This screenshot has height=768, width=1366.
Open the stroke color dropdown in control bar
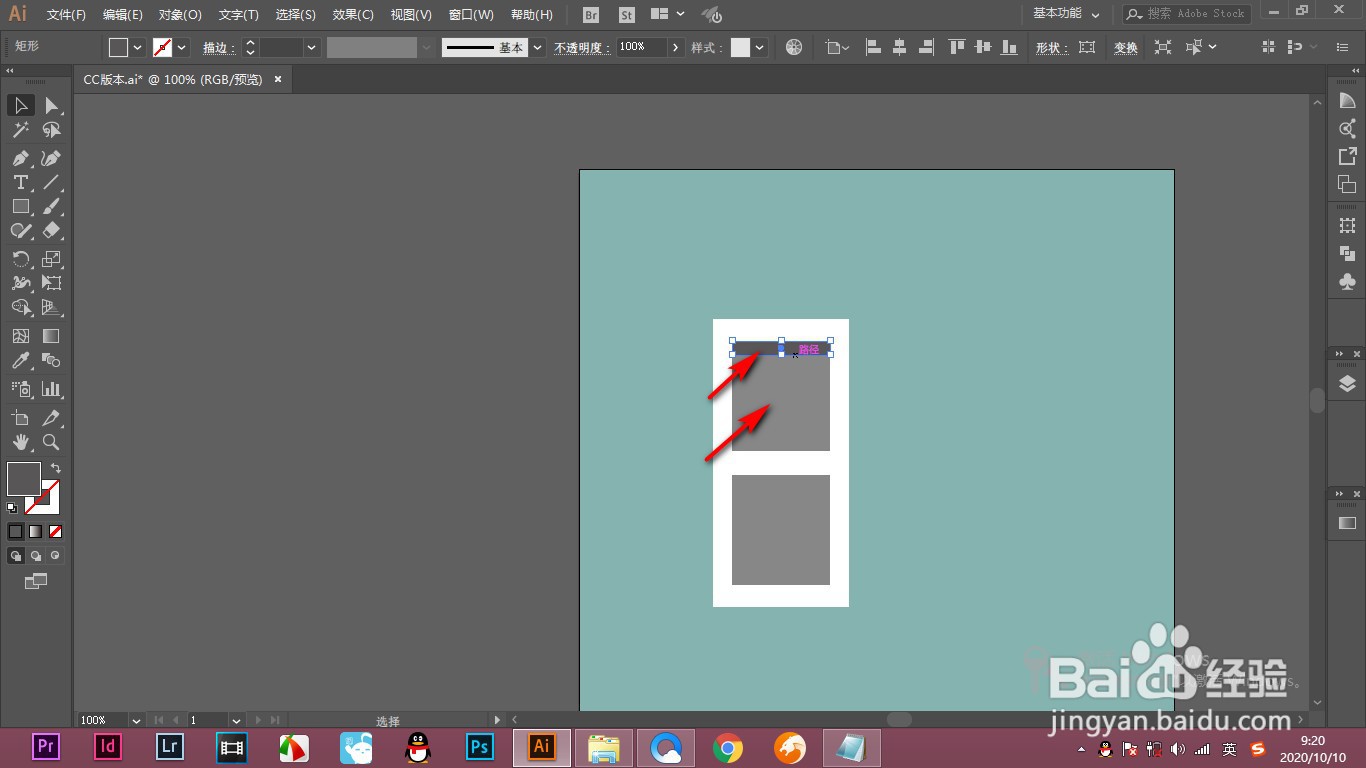(182, 47)
